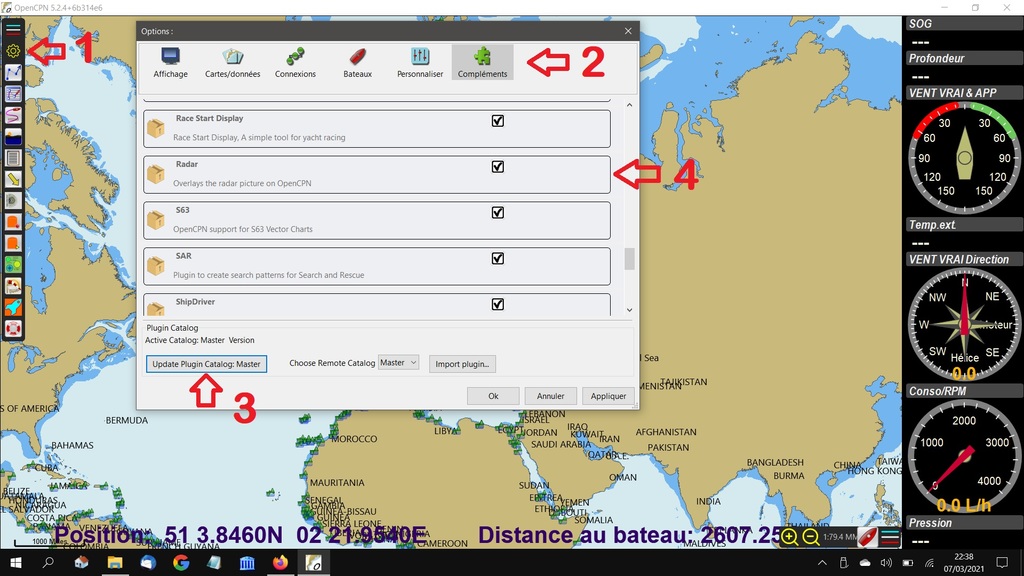Click the taskbar clock showing 22:38
This screenshot has height=576, width=1024.
(x=964, y=556)
